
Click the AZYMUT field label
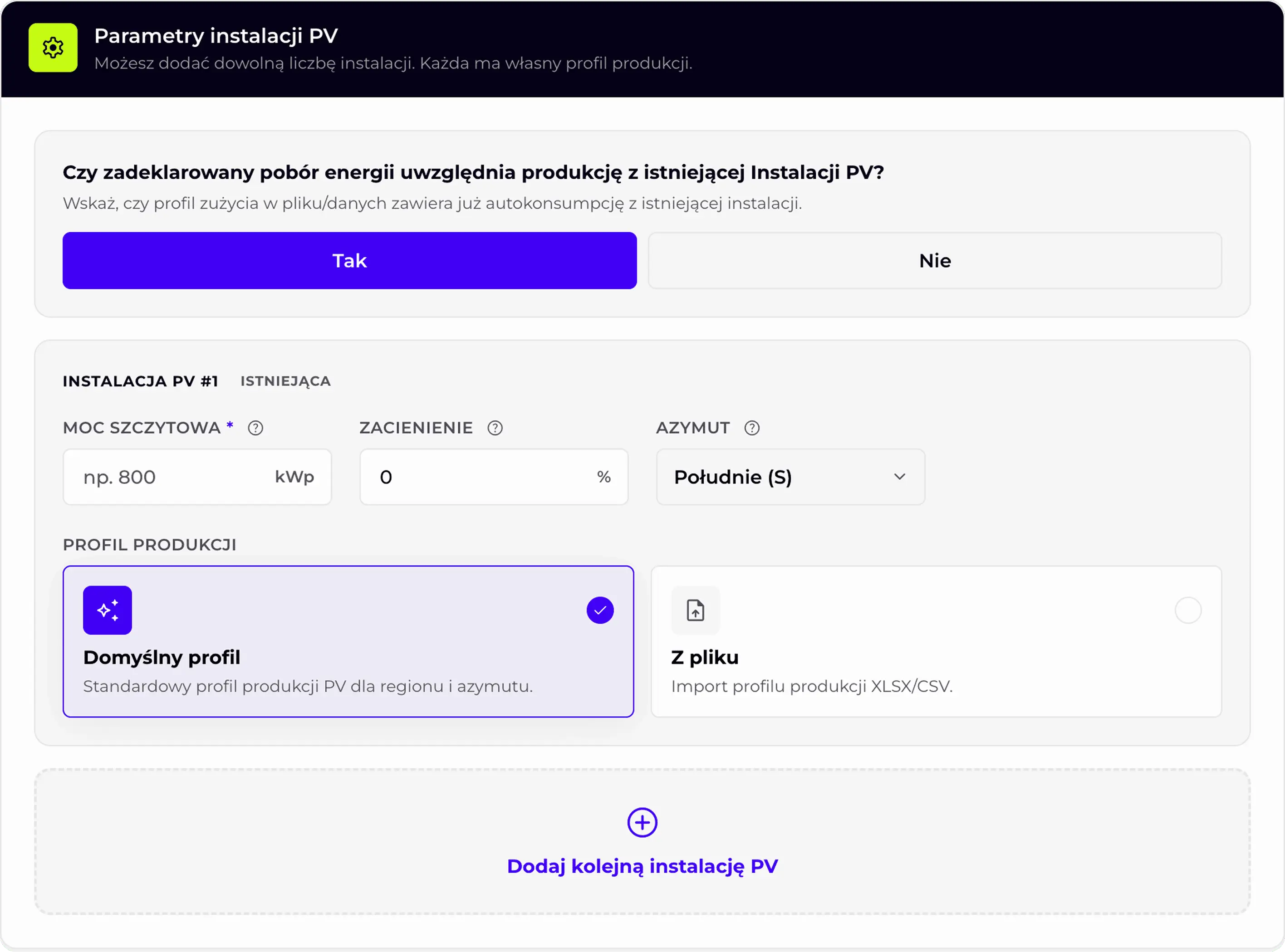692,428
